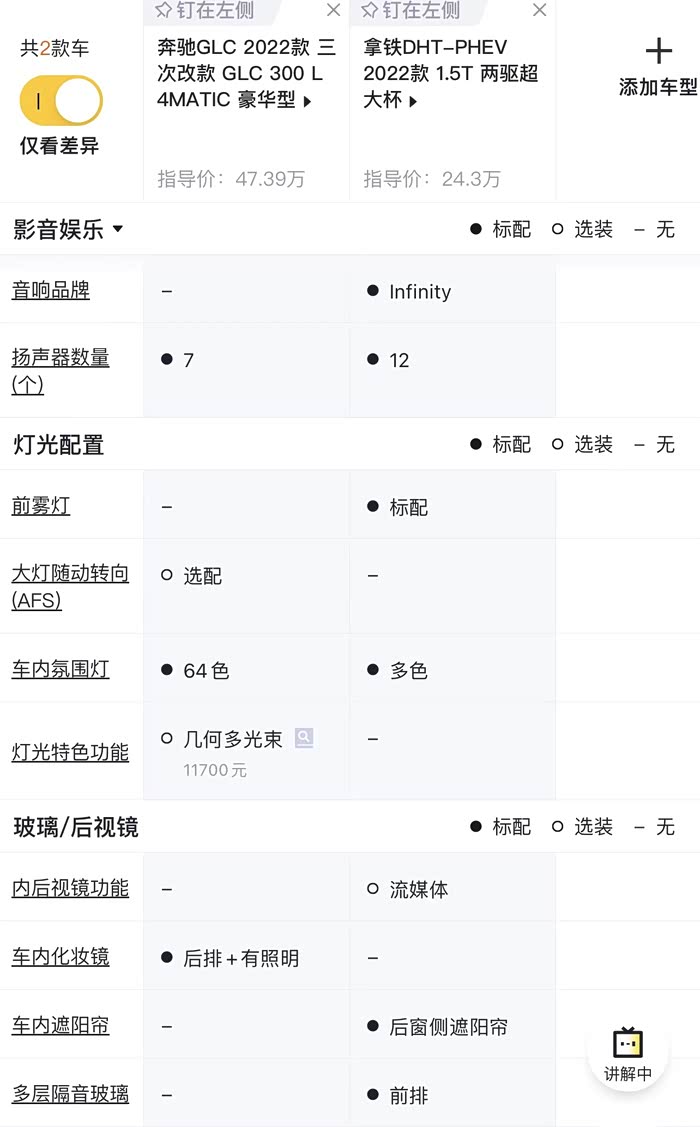
Task: Click magnifier icon beside 几何多光束
Action: [x=304, y=739]
